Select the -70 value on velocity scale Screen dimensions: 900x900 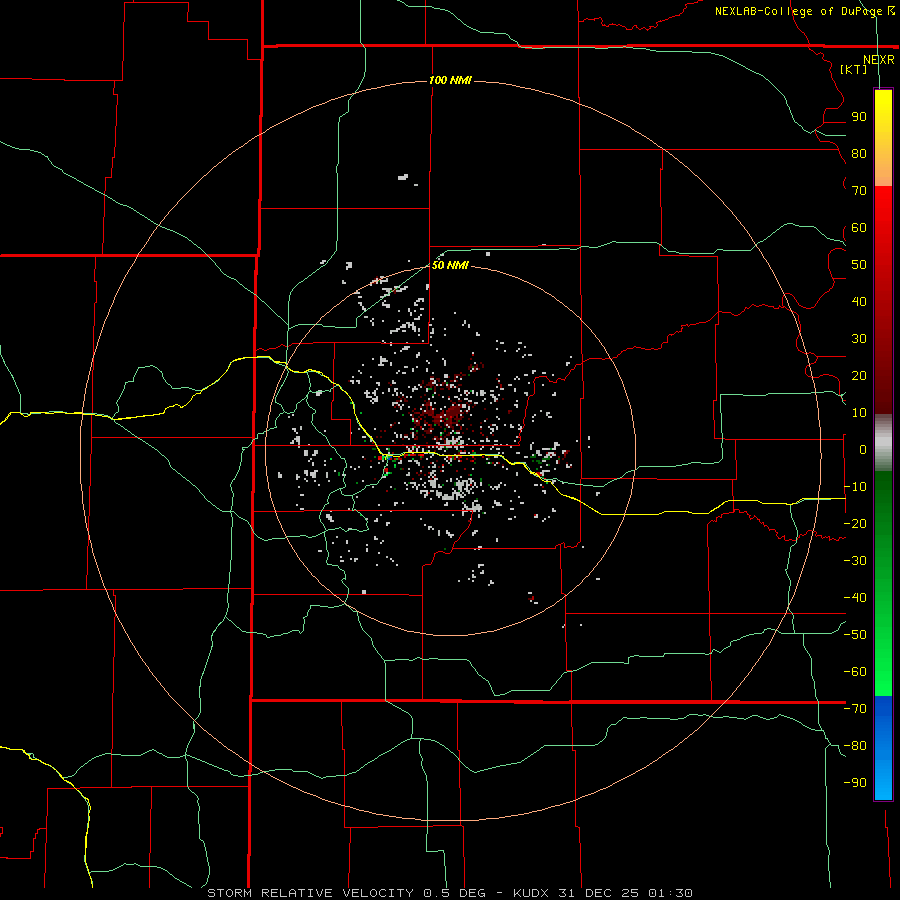[x=855, y=709]
